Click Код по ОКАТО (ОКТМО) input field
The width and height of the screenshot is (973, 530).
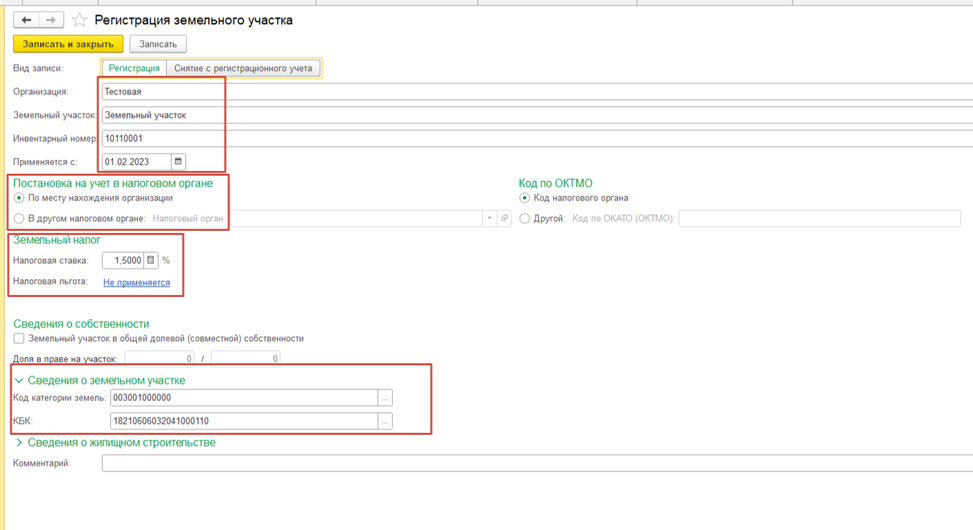point(820,218)
